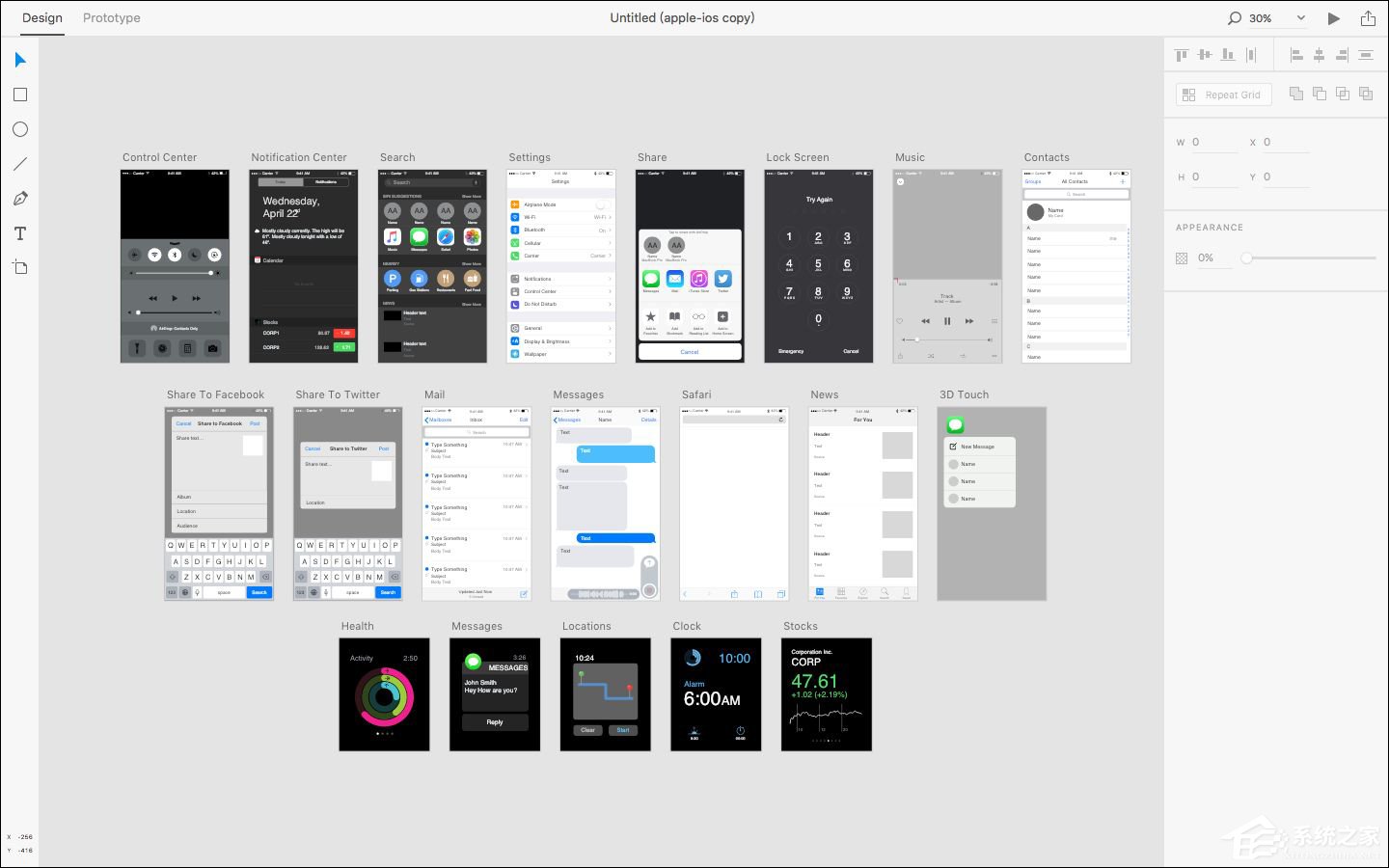Start desktop preview with play icon
Viewport: 1389px width, 868px height.
pos(1333,18)
